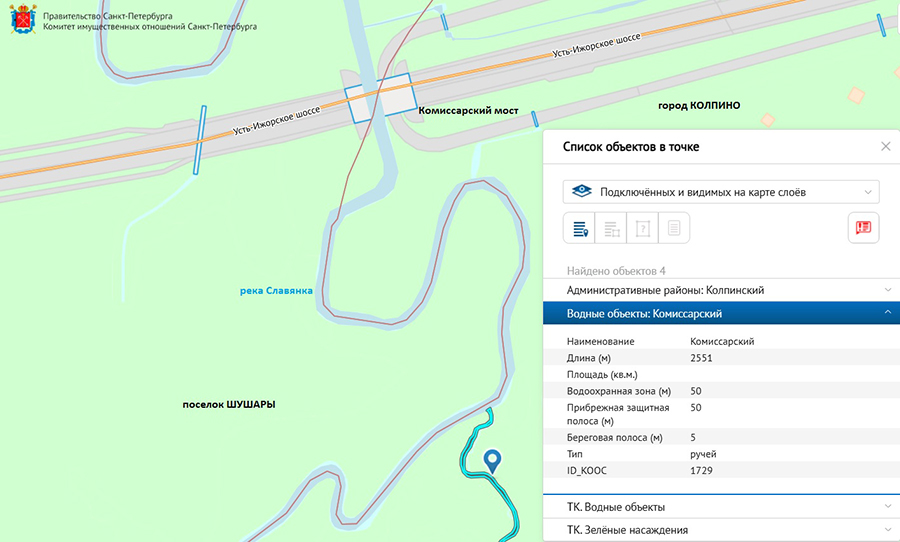Click the 'Найдено объектов 4' text
The height and width of the screenshot is (542, 900).
point(616,271)
